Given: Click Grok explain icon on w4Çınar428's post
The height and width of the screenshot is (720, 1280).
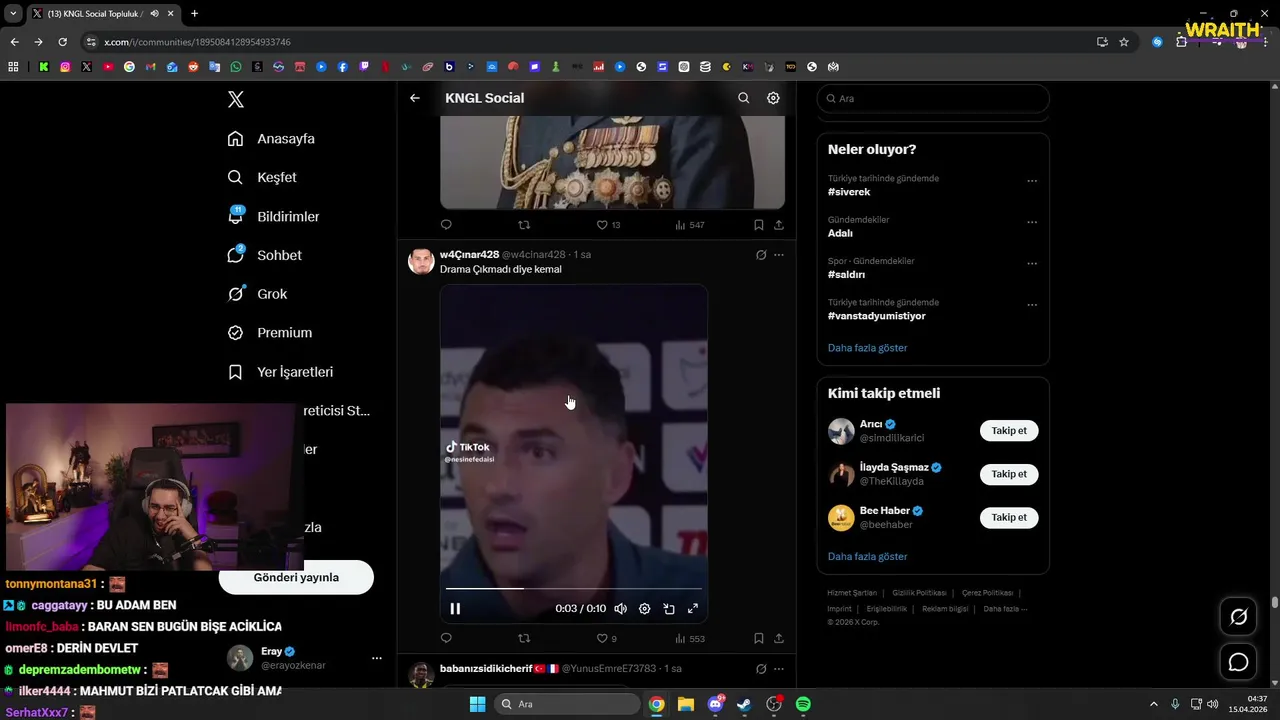Looking at the screenshot, I should click(761, 255).
